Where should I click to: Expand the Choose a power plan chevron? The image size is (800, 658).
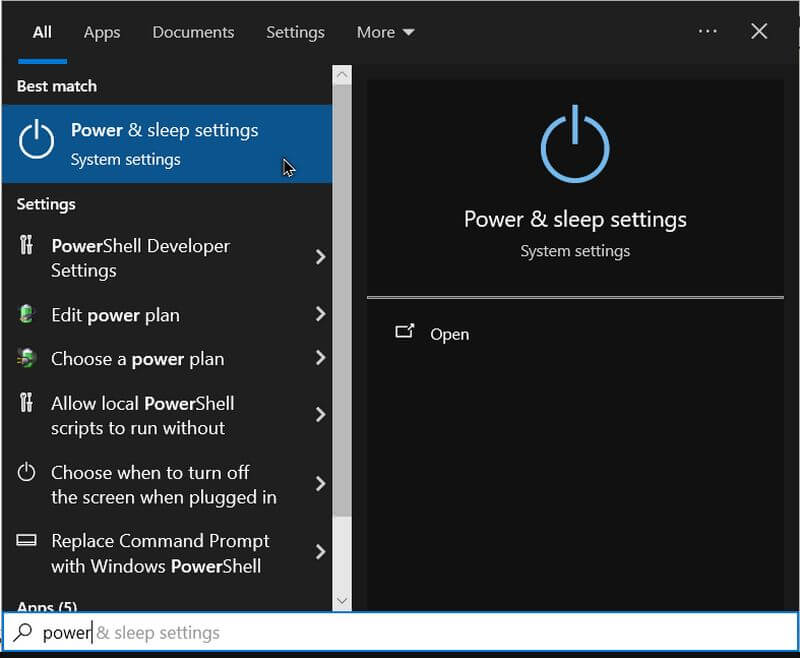tap(320, 358)
